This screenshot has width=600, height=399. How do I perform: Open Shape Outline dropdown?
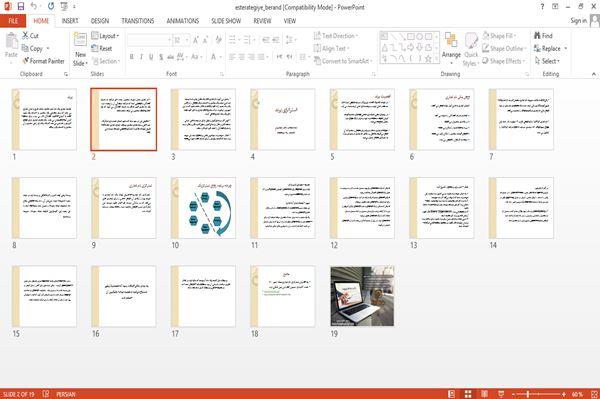pos(504,48)
